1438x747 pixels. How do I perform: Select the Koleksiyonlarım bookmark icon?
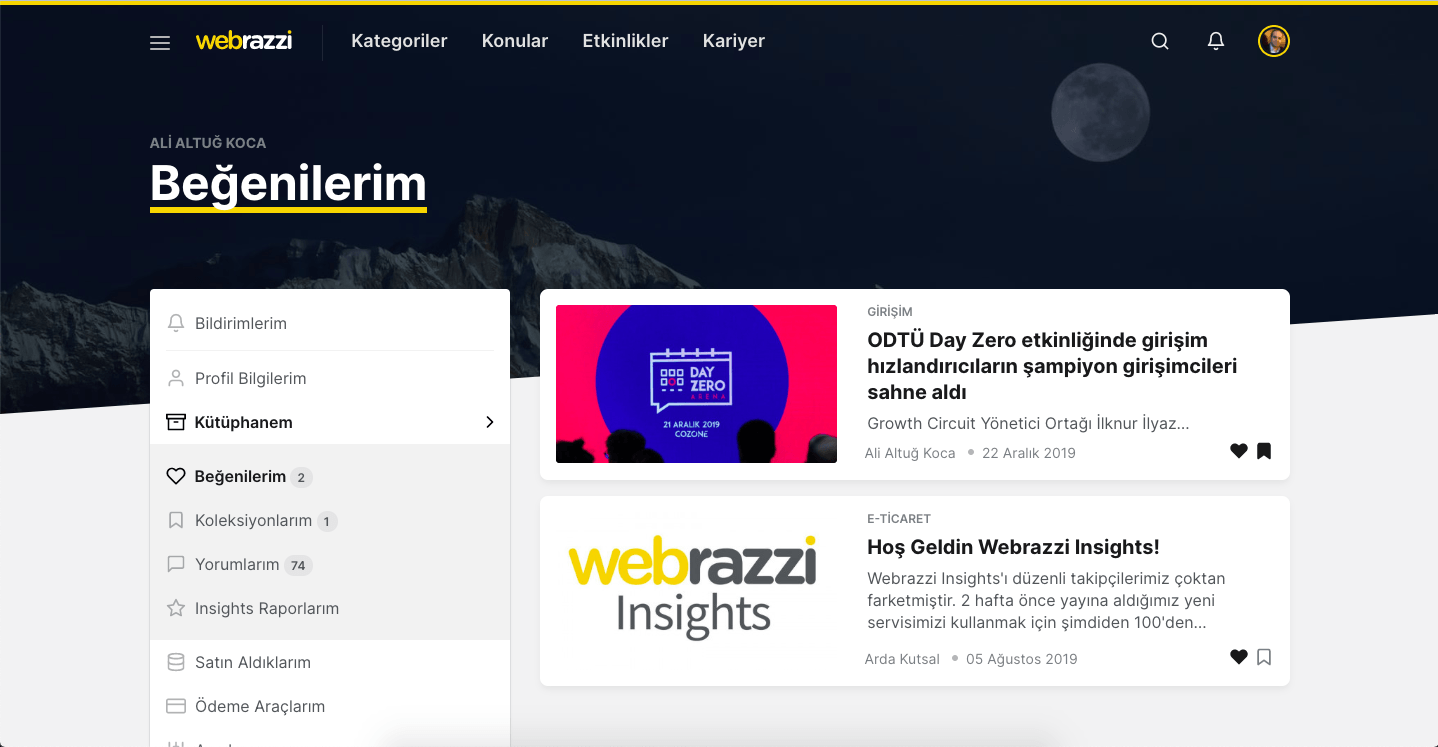point(177,520)
